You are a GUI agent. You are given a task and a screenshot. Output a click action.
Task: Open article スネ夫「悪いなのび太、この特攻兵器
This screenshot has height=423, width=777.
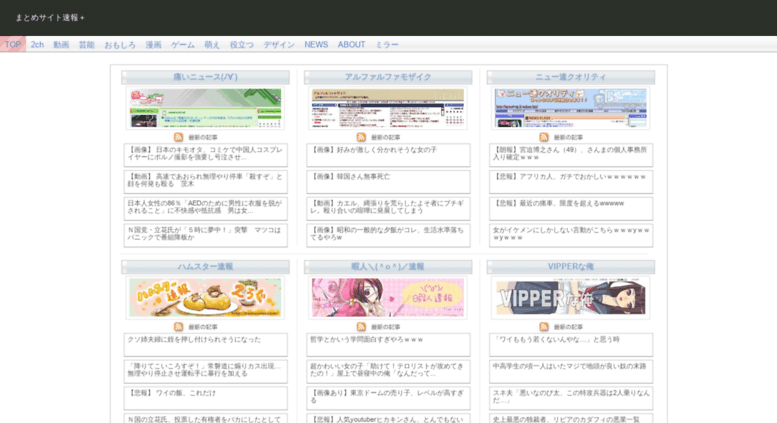click(571, 398)
